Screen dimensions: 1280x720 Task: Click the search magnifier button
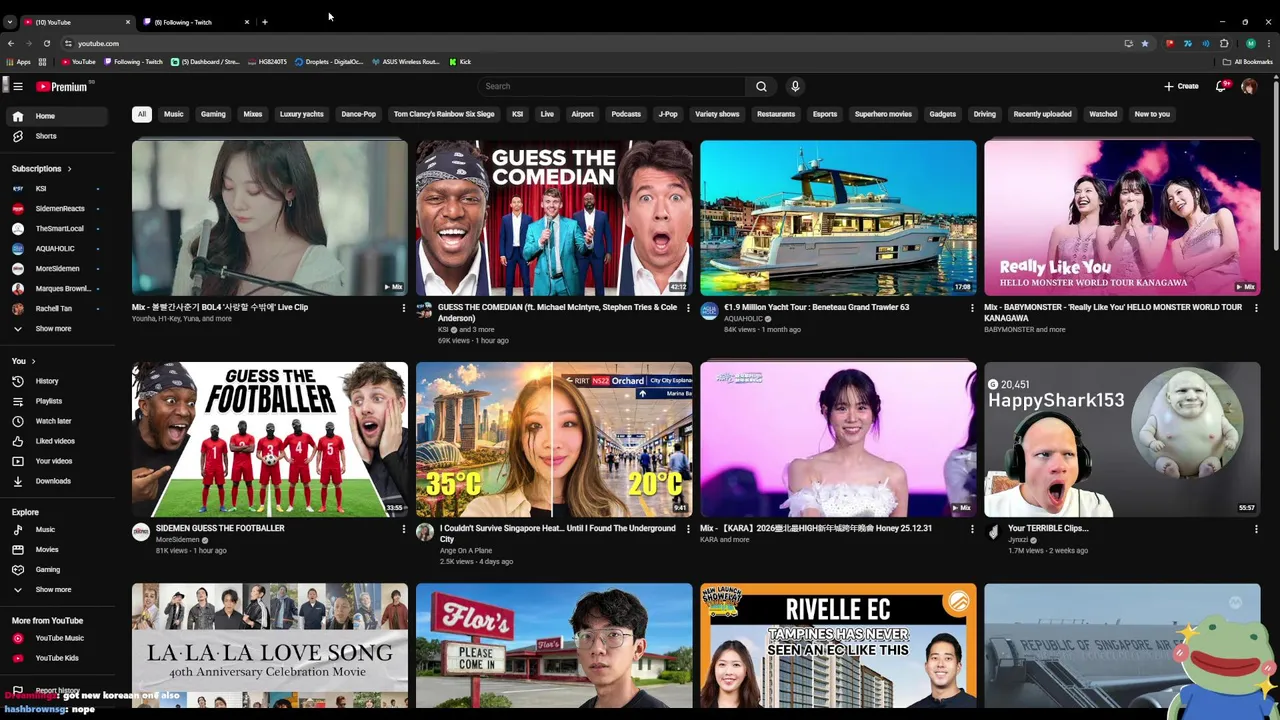761,87
